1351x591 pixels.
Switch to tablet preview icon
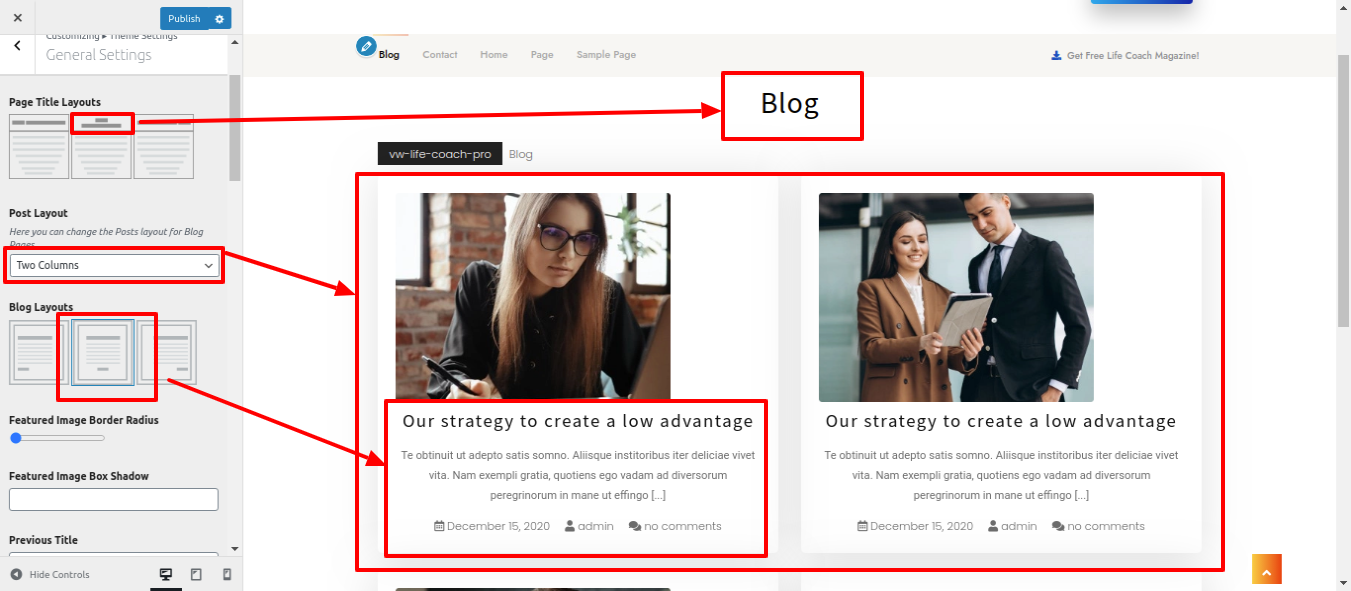(196, 574)
